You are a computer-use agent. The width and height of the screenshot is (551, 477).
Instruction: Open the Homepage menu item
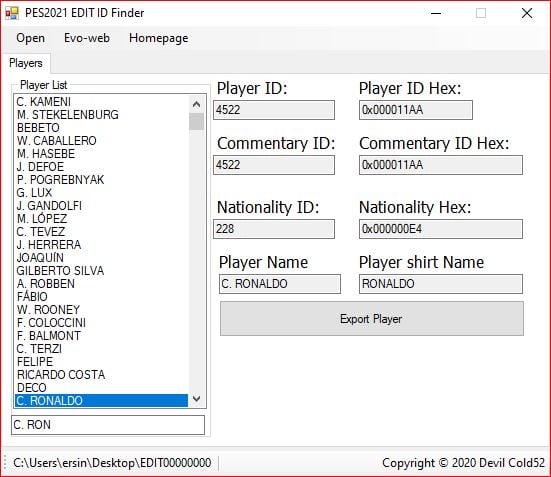coord(158,38)
